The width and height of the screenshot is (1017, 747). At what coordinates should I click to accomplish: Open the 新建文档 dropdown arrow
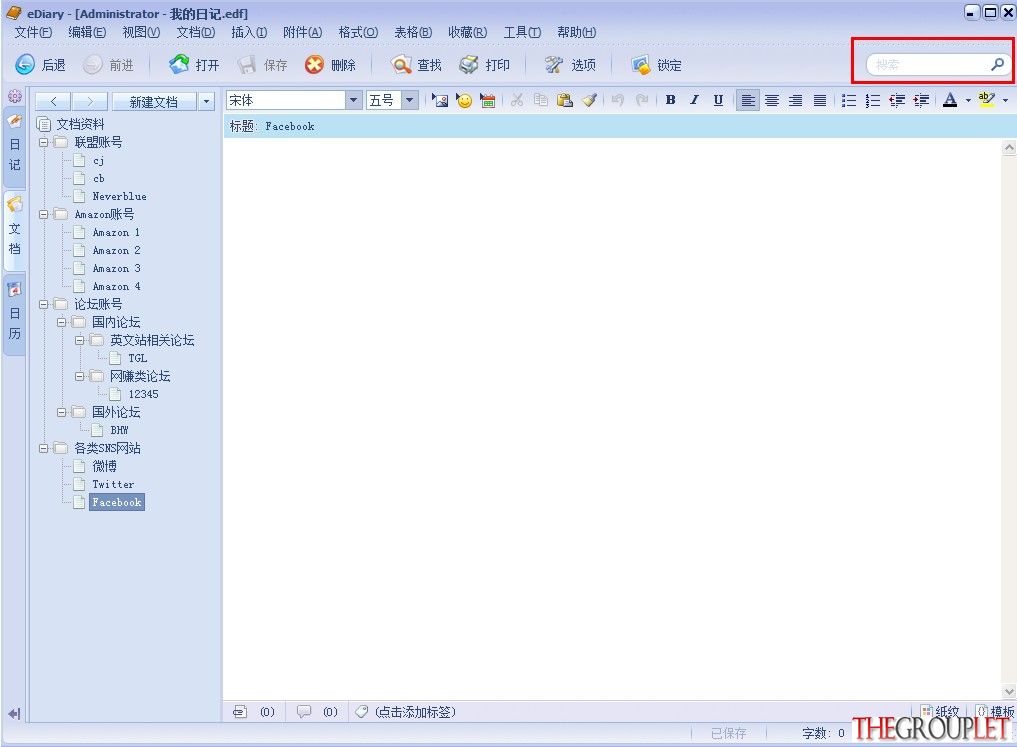(x=206, y=102)
